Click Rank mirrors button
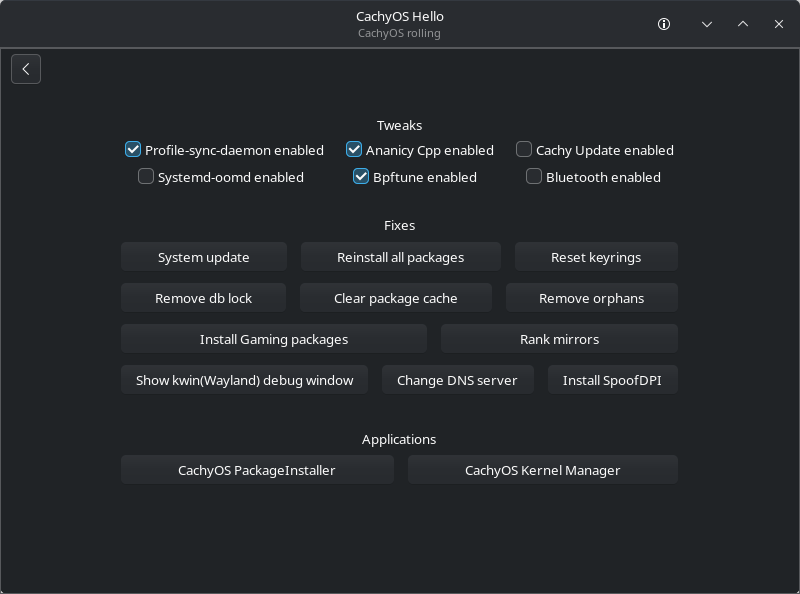 pos(559,338)
